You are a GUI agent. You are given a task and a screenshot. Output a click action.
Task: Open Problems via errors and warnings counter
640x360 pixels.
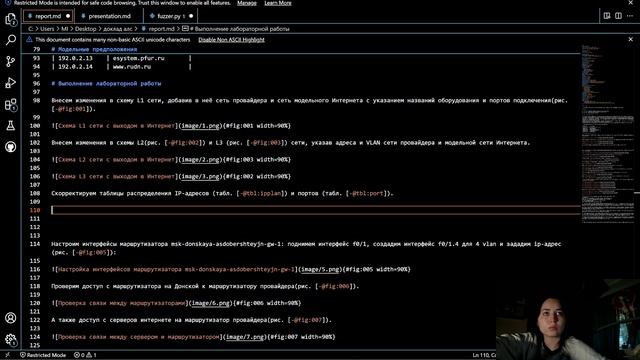[x=85, y=355]
